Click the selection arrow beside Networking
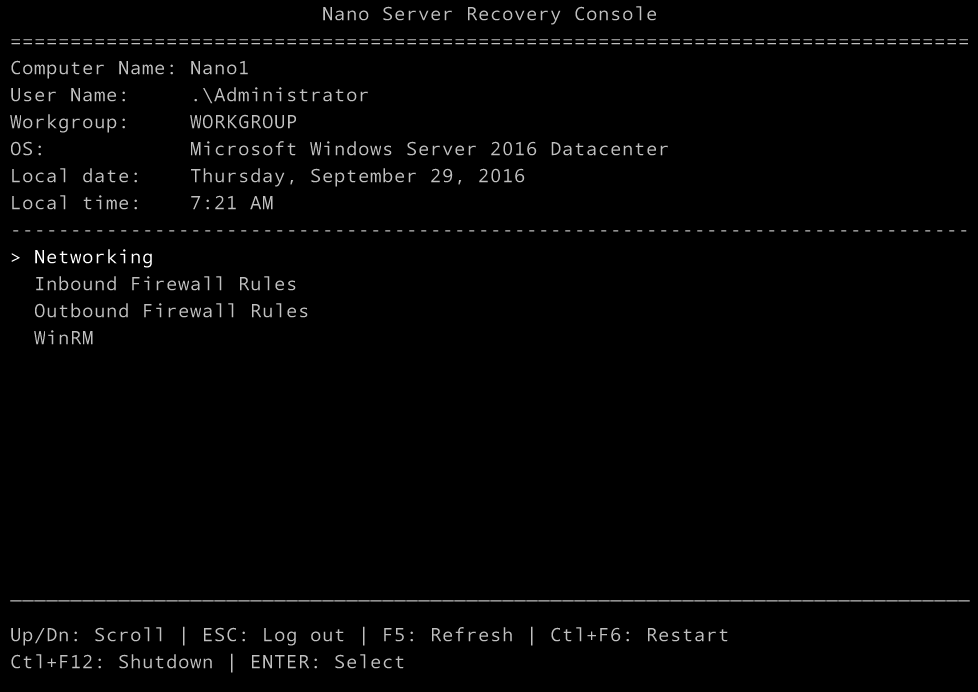The height and width of the screenshot is (692, 978). [x=16, y=257]
